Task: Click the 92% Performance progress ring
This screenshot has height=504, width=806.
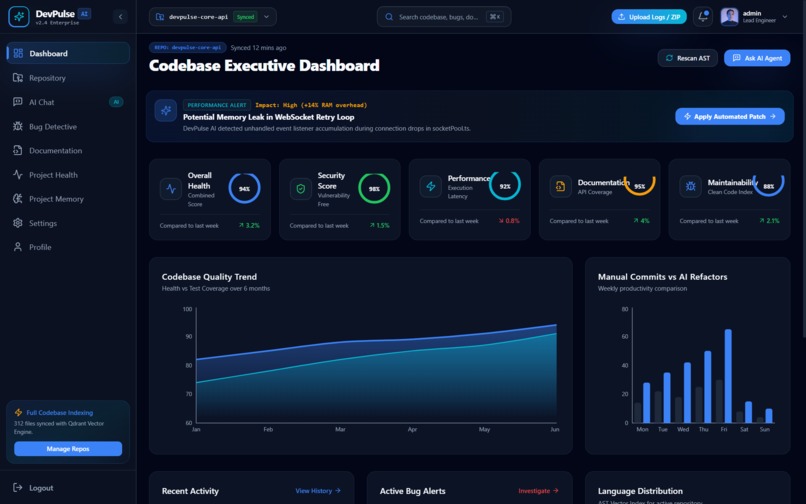Action: [x=505, y=186]
